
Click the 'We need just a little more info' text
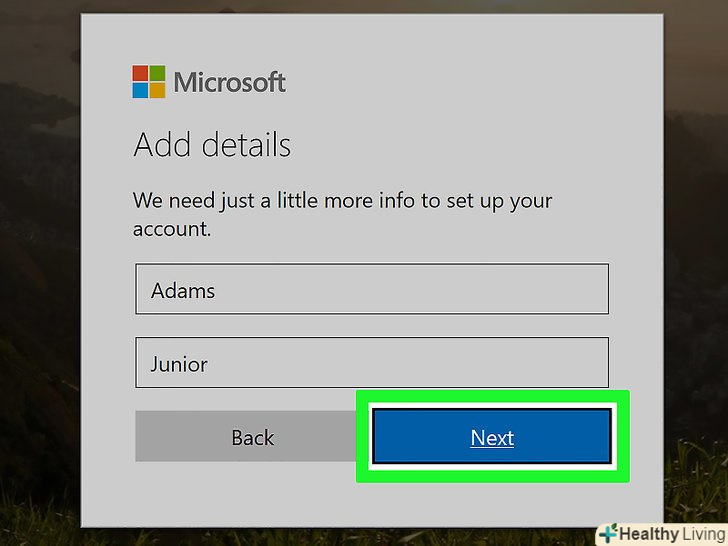343,214
